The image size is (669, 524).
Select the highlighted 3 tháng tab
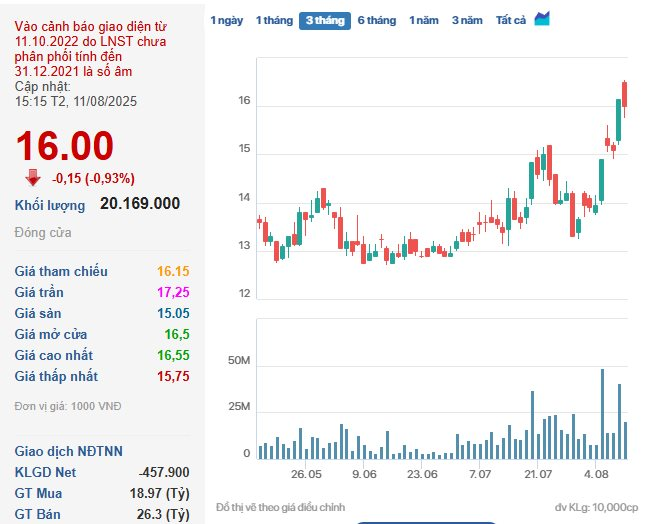(x=325, y=21)
